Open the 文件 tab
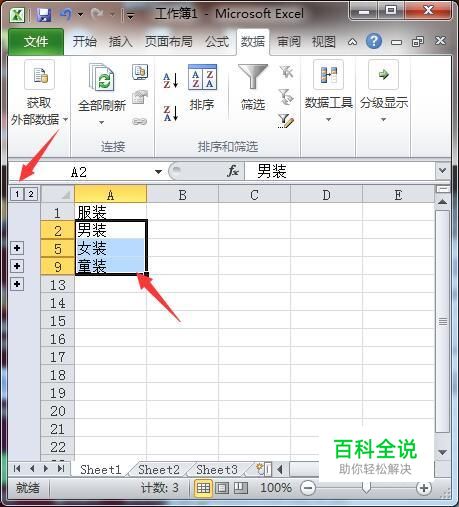 pyautogui.click(x=36, y=42)
